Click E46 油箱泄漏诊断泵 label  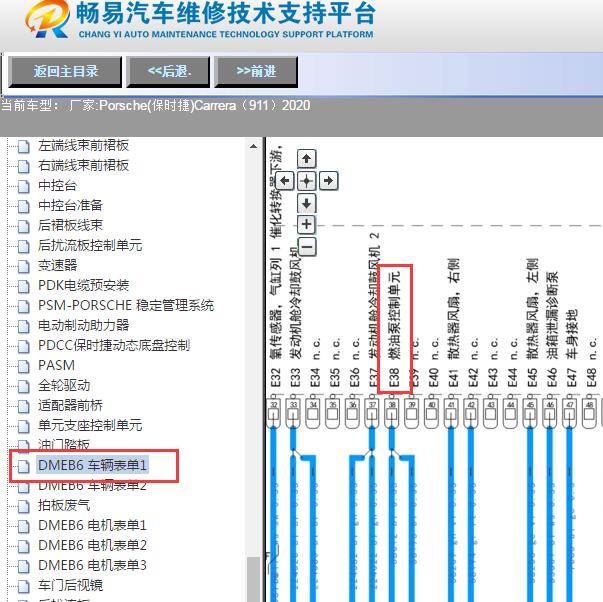pos(552,329)
